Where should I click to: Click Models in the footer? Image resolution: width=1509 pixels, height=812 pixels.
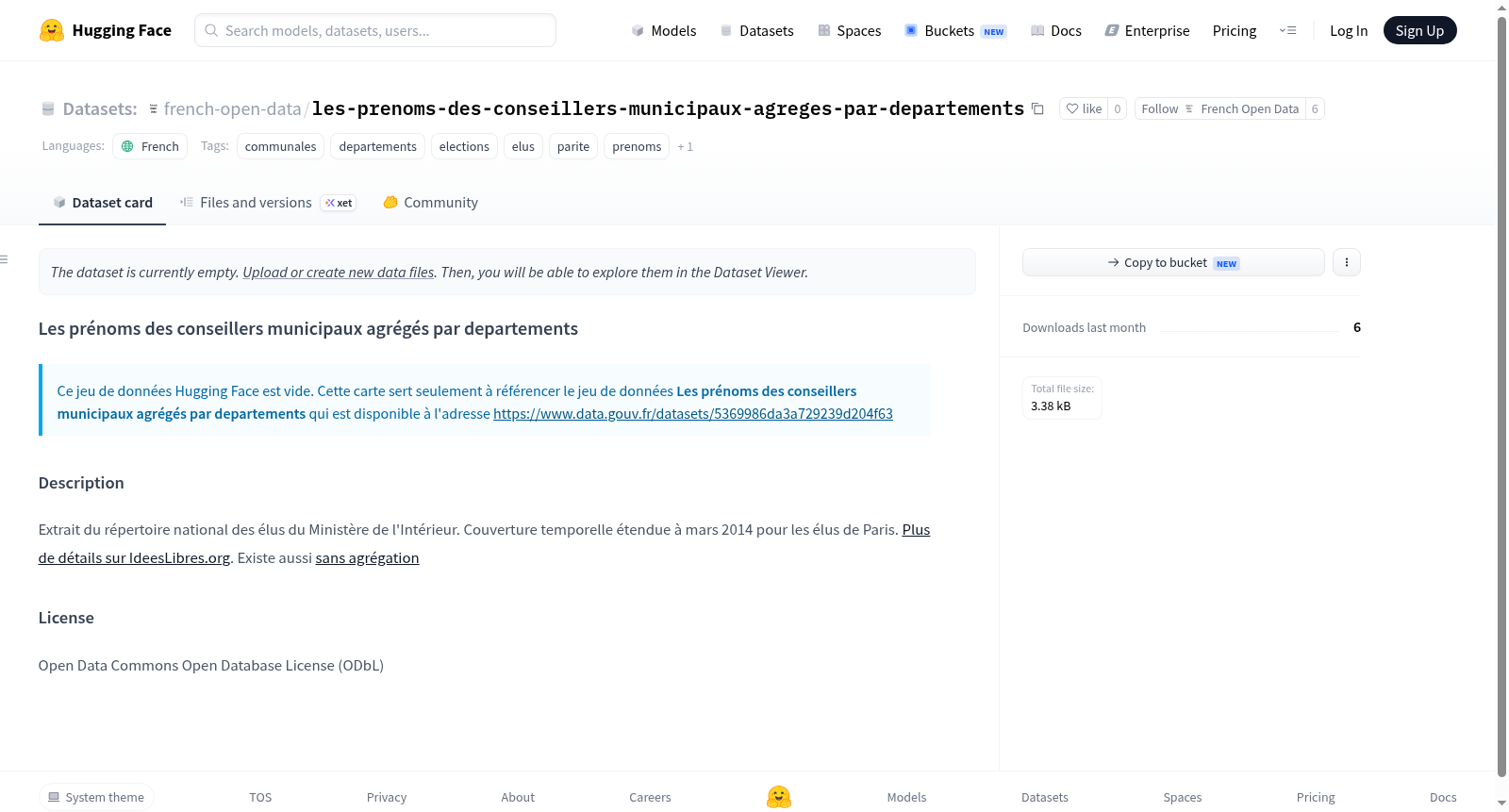pos(906,797)
